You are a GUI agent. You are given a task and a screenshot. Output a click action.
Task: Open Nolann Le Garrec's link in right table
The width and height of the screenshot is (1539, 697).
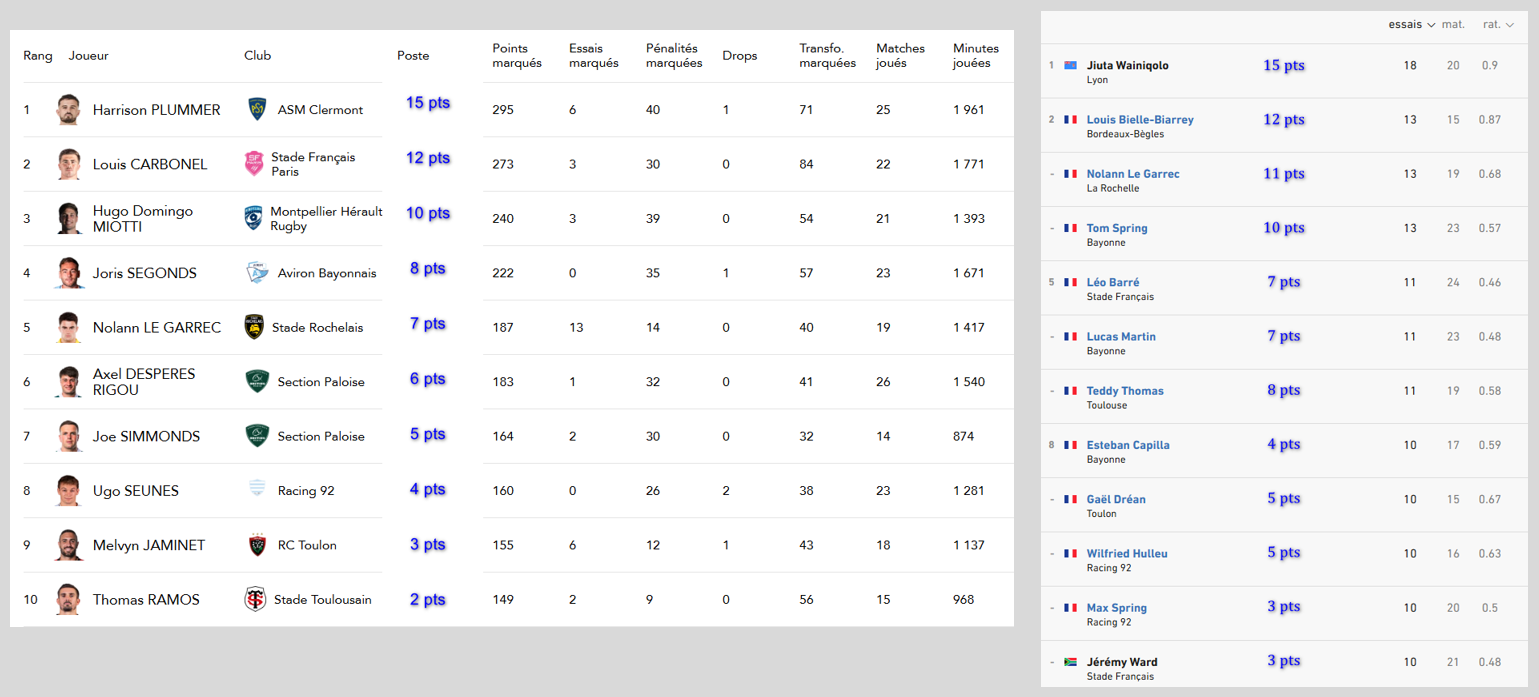click(1133, 174)
